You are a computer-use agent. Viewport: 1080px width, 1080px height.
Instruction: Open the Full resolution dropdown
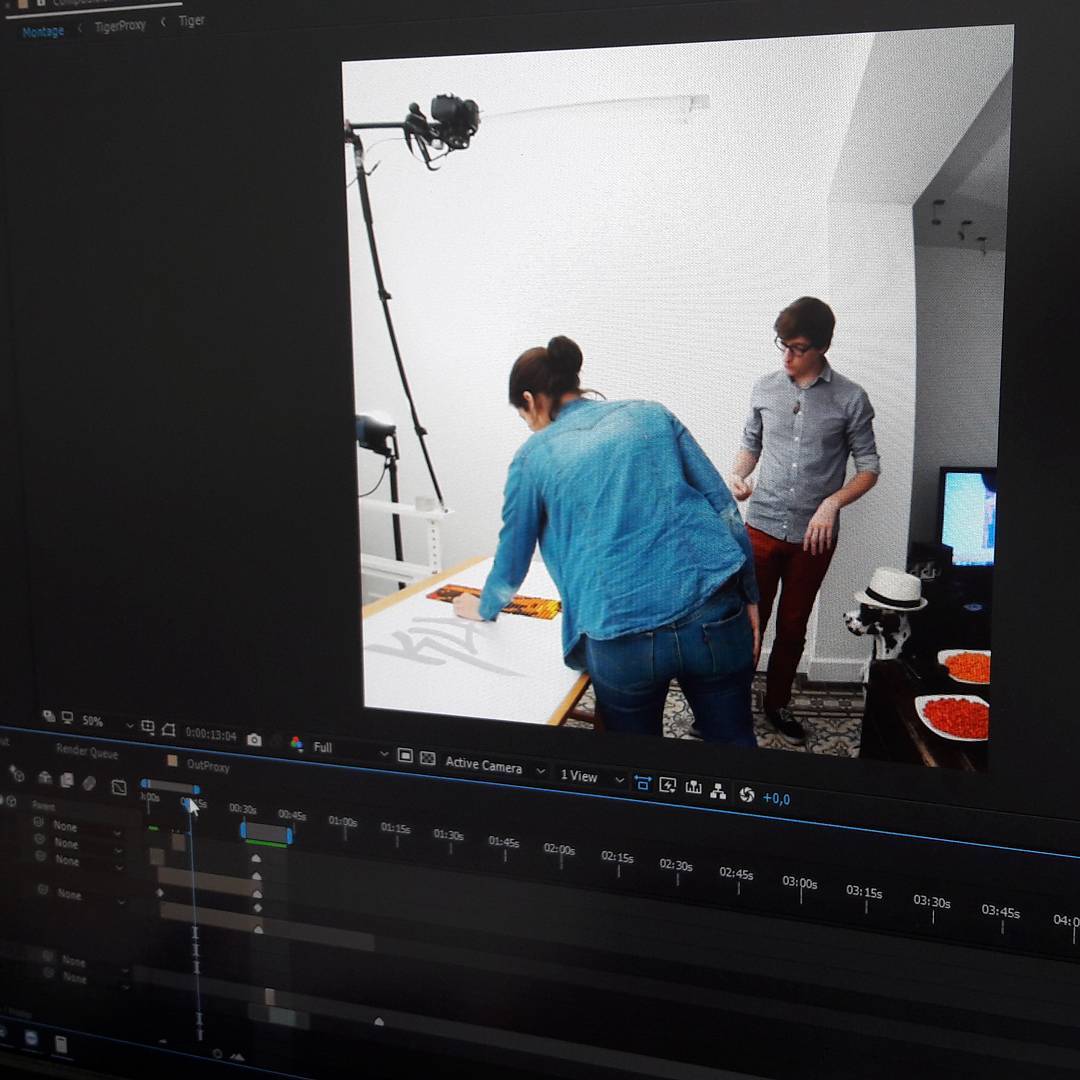tap(350, 750)
